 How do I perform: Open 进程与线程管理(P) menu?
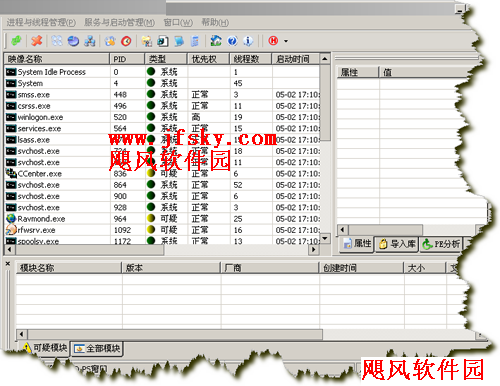(x=41, y=23)
